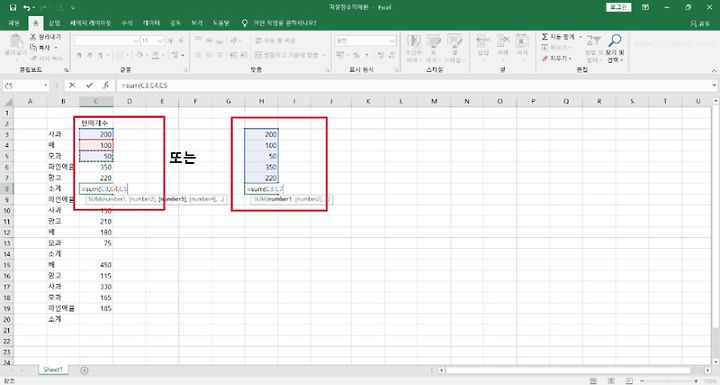Click the AutoSum (자동 합계) sigma button
The width and height of the screenshot is (720, 385).
pos(557,37)
